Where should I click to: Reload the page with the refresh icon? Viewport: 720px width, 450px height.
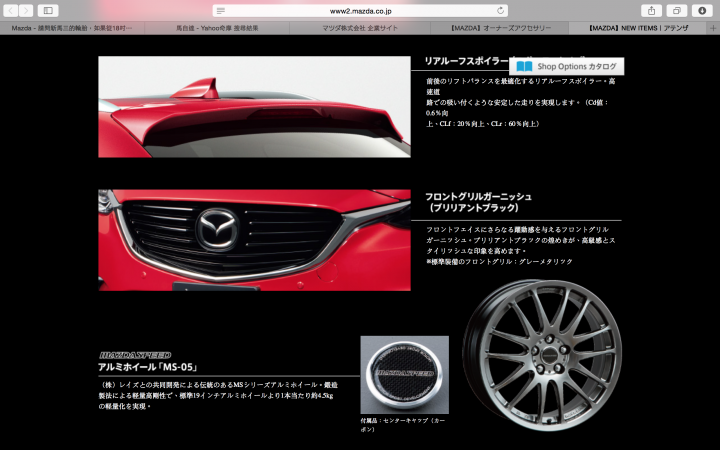pos(500,11)
